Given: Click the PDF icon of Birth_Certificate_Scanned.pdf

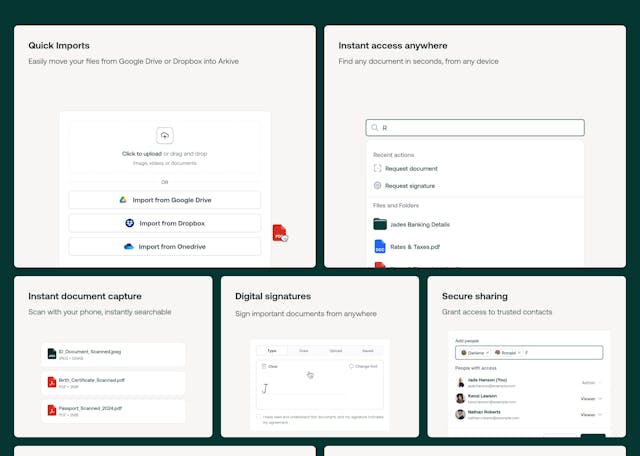Looking at the screenshot, I should pos(52,382).
